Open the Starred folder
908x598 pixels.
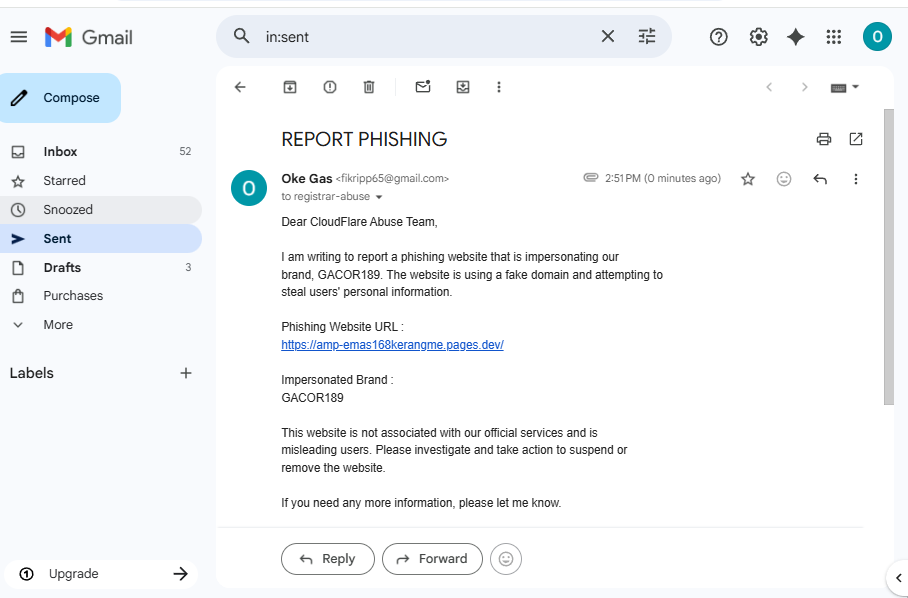[101, 181]
